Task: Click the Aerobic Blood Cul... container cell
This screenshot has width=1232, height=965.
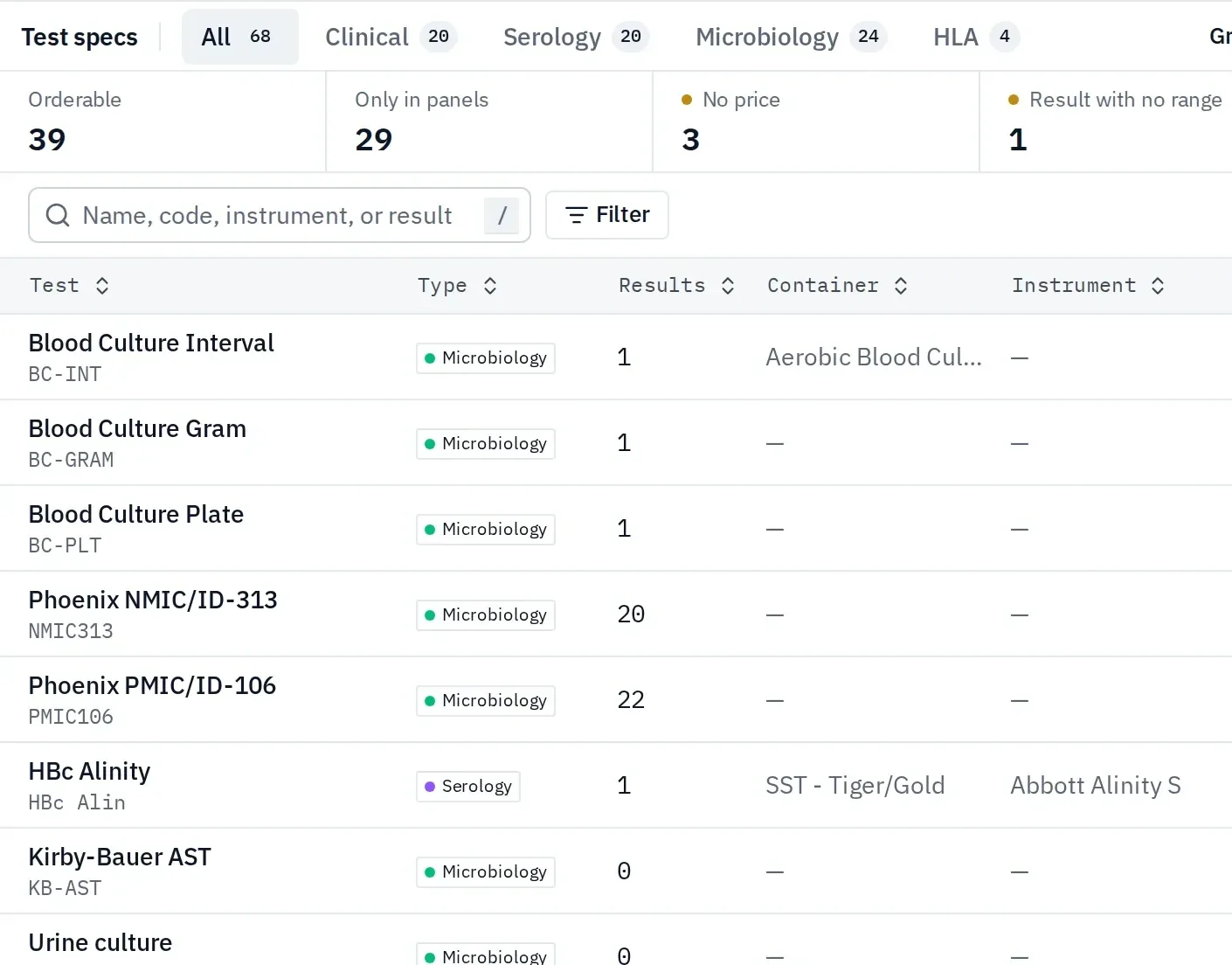Action: [874, 358]
